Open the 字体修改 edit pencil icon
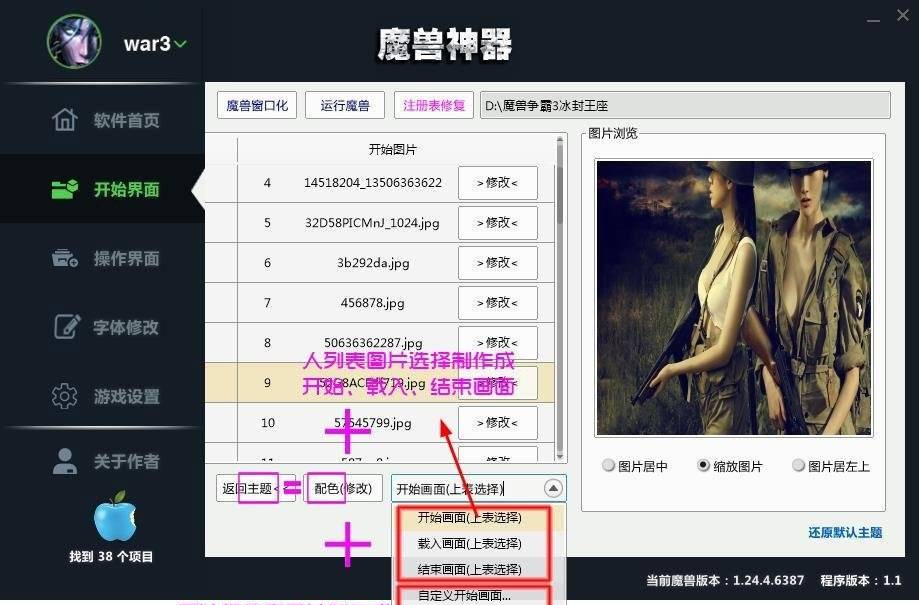The height and width of the screenshot is (605, 919). pos(67,327)
